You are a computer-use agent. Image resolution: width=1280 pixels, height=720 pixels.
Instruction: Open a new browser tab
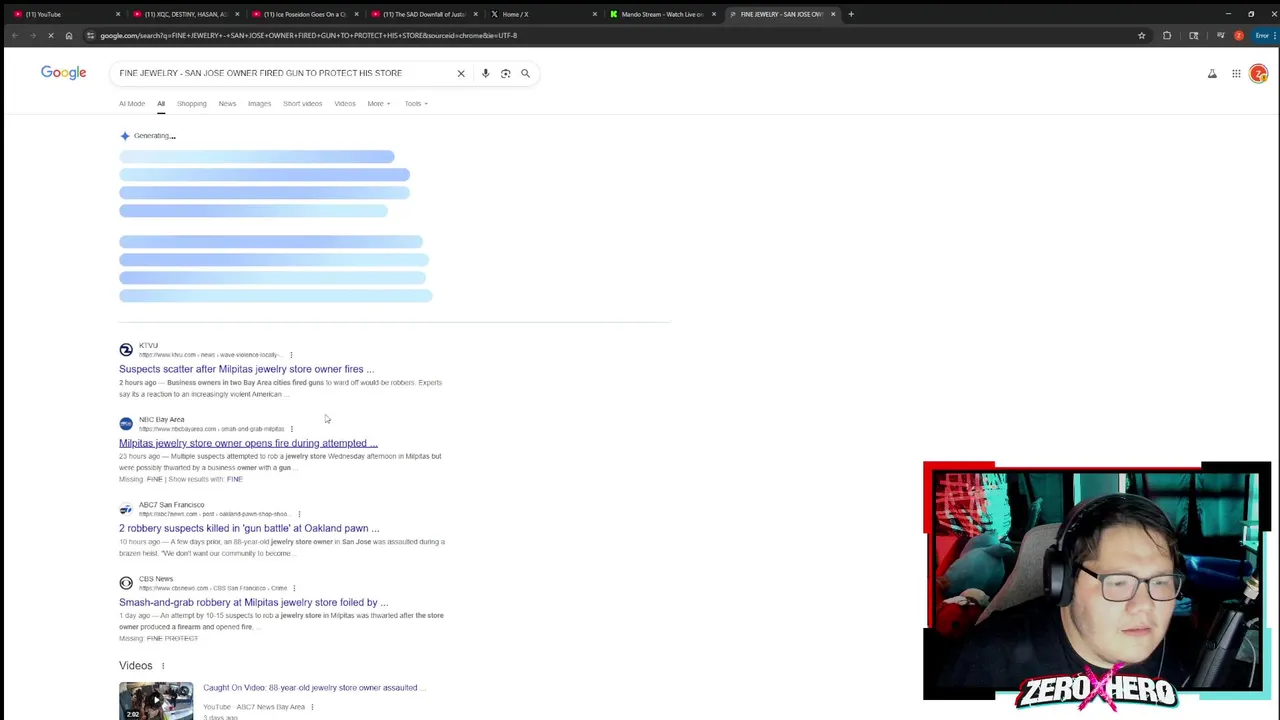pos(851,14)
